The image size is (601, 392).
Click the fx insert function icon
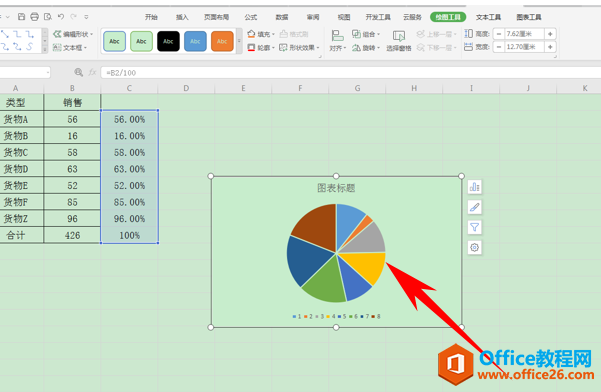(x=92, y=72)
